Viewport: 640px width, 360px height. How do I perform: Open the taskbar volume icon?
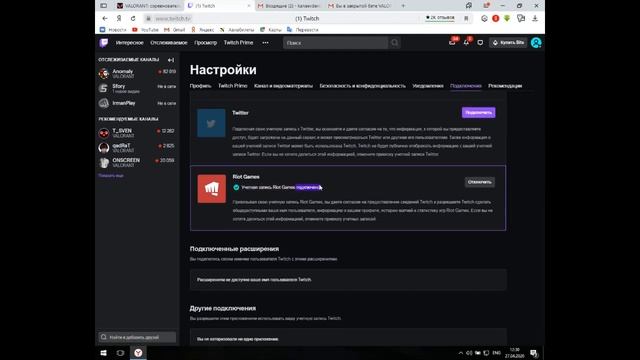[469, 353]
